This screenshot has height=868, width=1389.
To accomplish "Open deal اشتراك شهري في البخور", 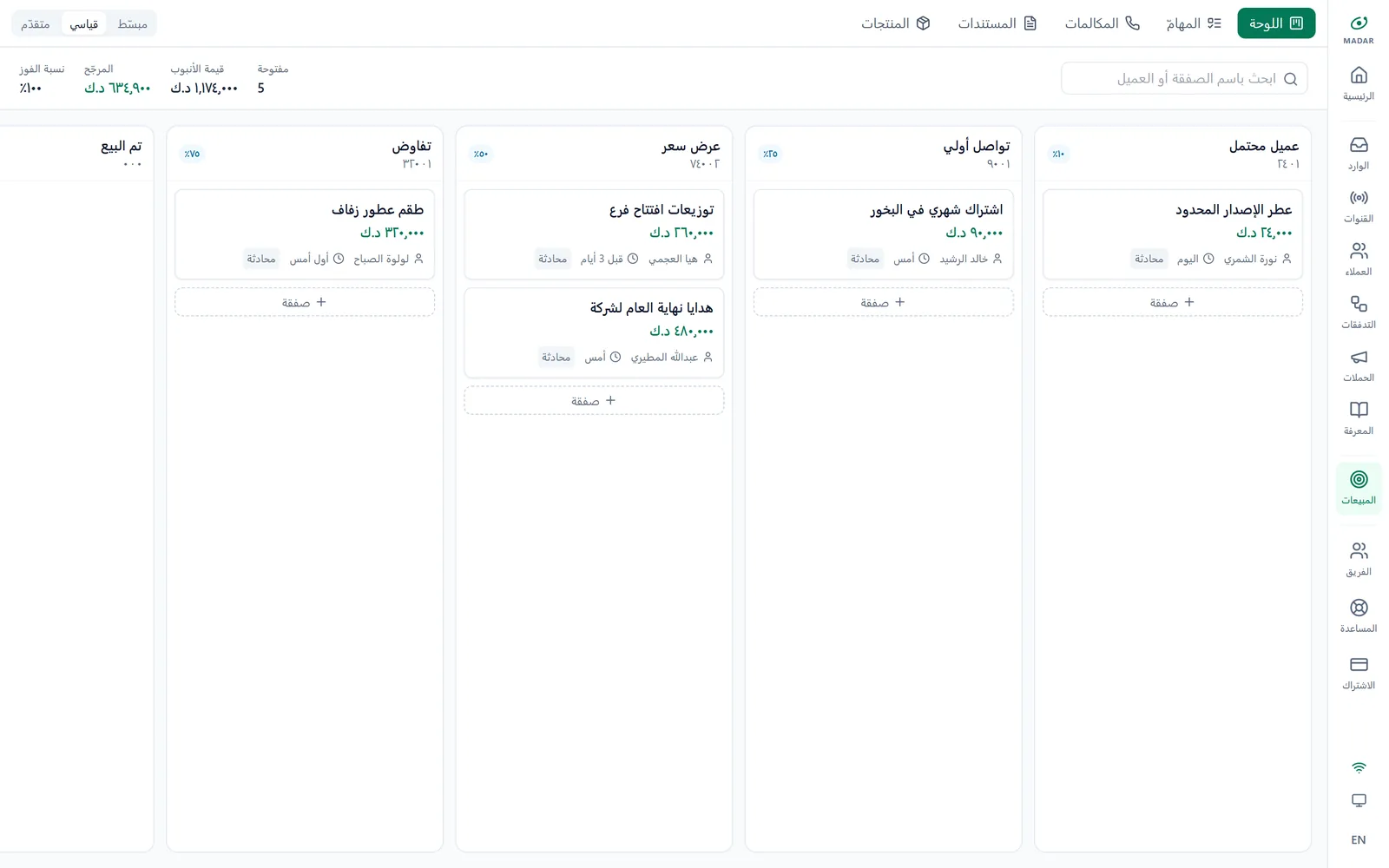I will [x=884, y=234].
